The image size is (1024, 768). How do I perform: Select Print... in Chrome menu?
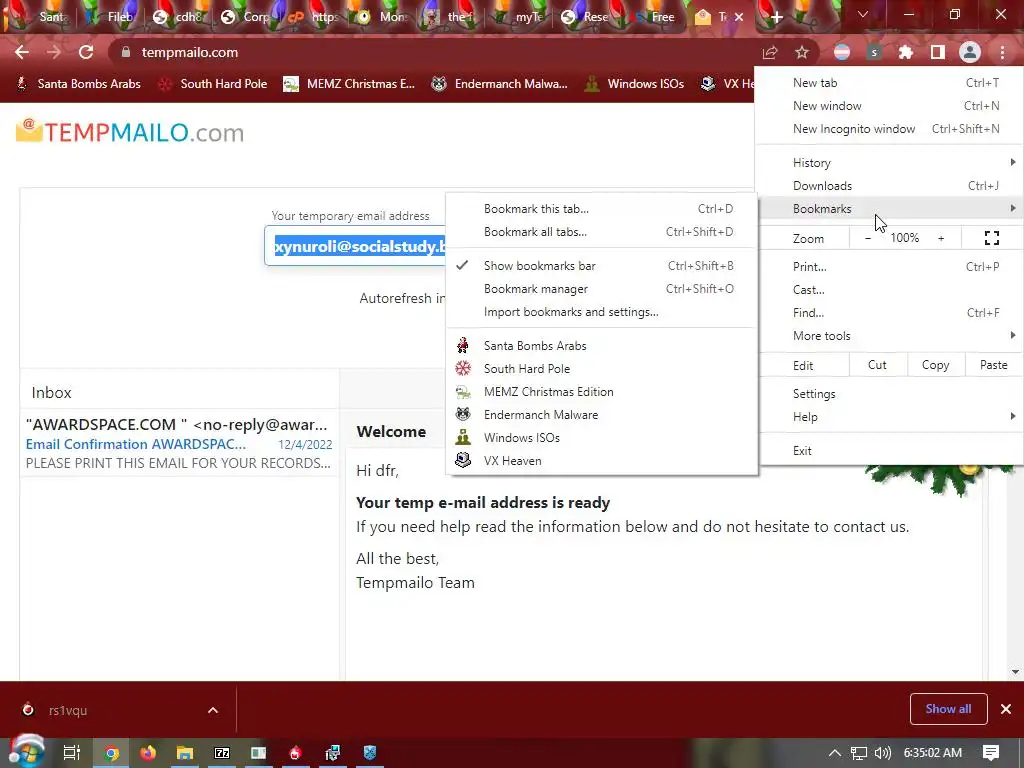pos(889,266)
